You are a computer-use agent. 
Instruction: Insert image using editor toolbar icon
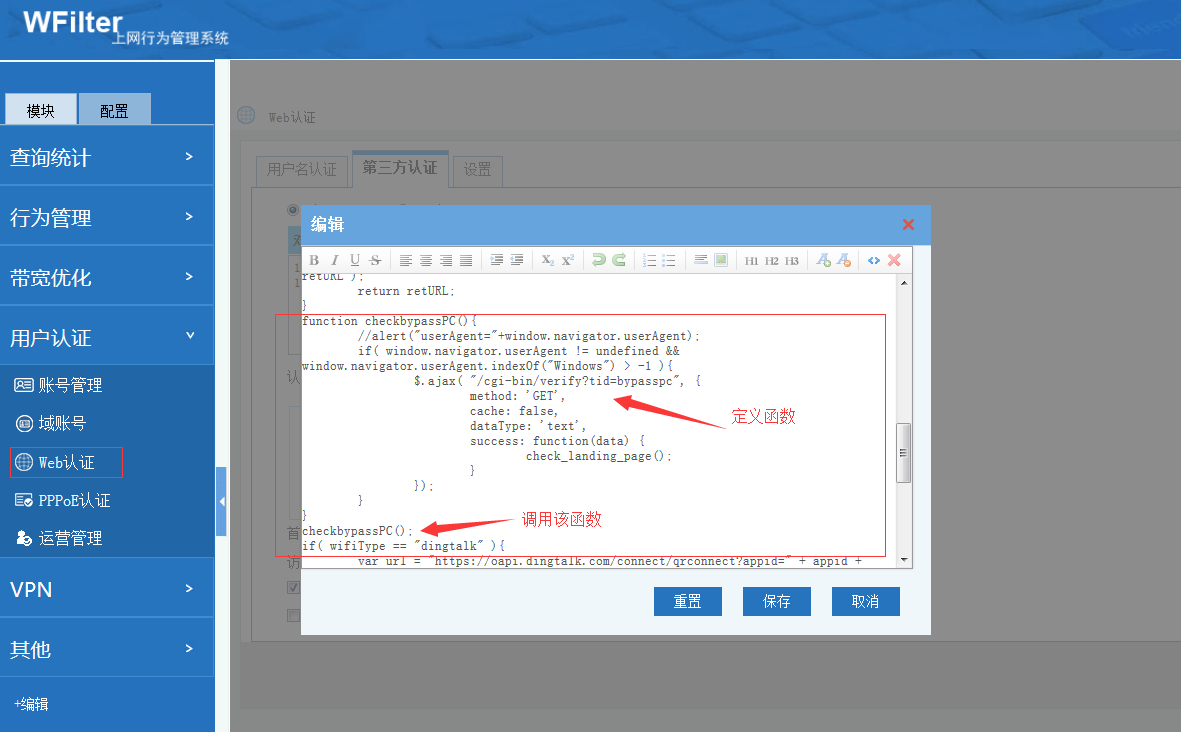tap(721, 260)
